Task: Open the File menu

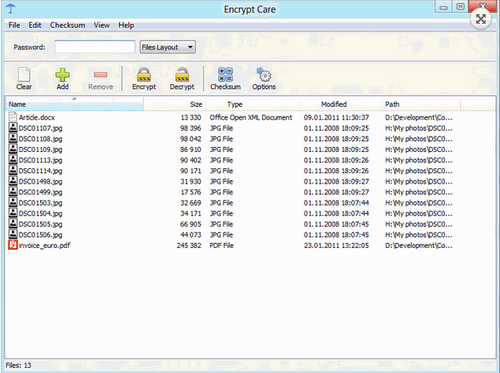Action: (x=14, y=25)
